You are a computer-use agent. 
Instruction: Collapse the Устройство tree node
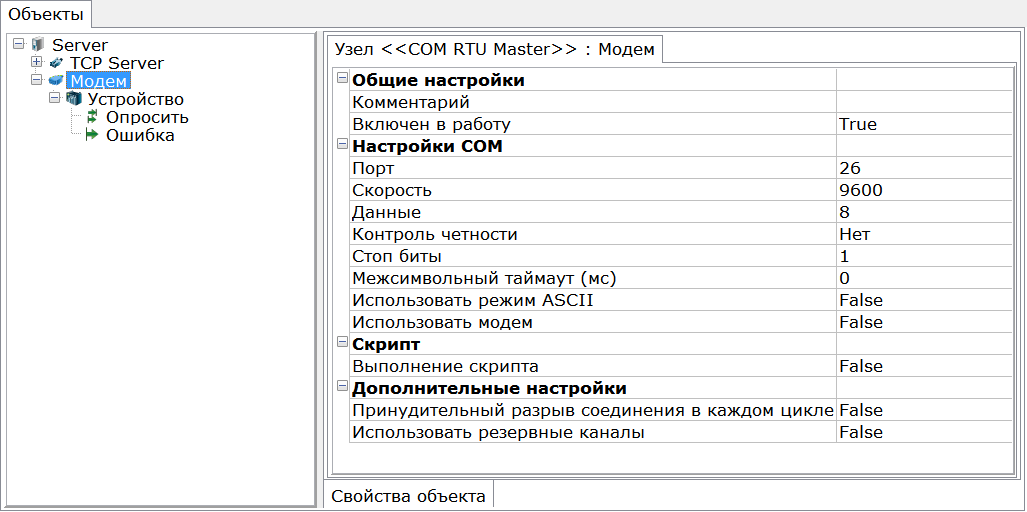click(x=55, y=99)
